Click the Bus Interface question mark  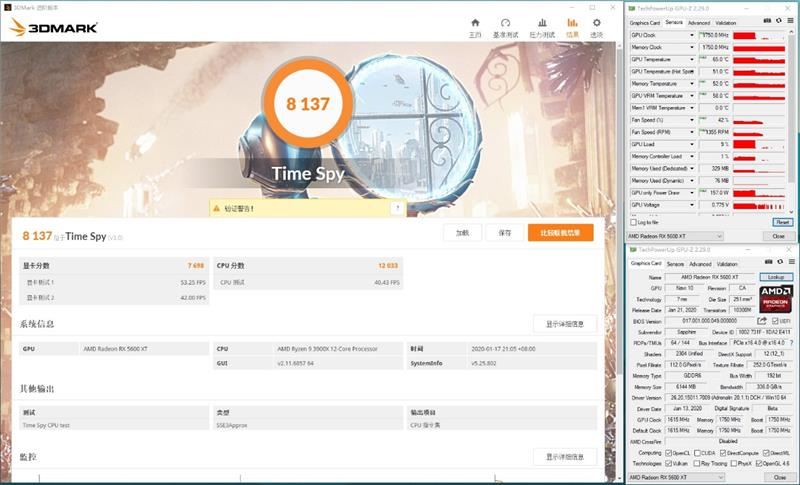pyautogui.click(x=791, y=343)
